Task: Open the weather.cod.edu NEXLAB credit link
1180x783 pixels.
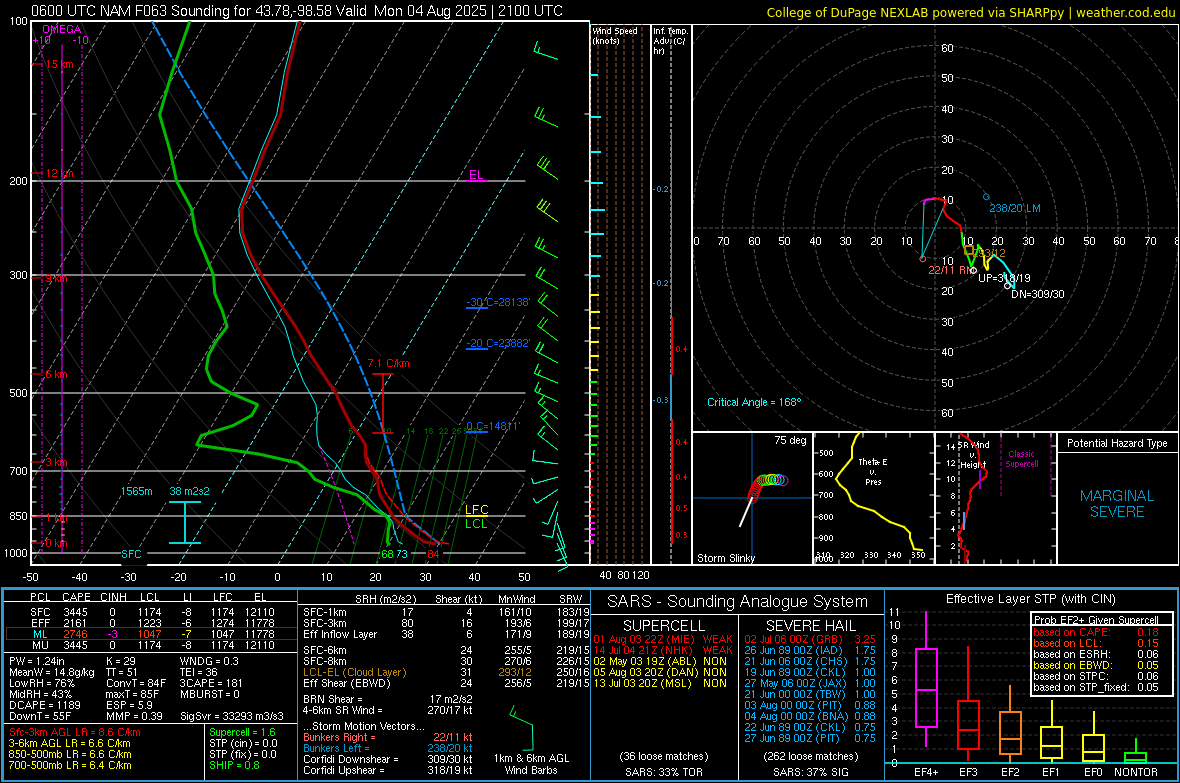Action: (970, 12)
